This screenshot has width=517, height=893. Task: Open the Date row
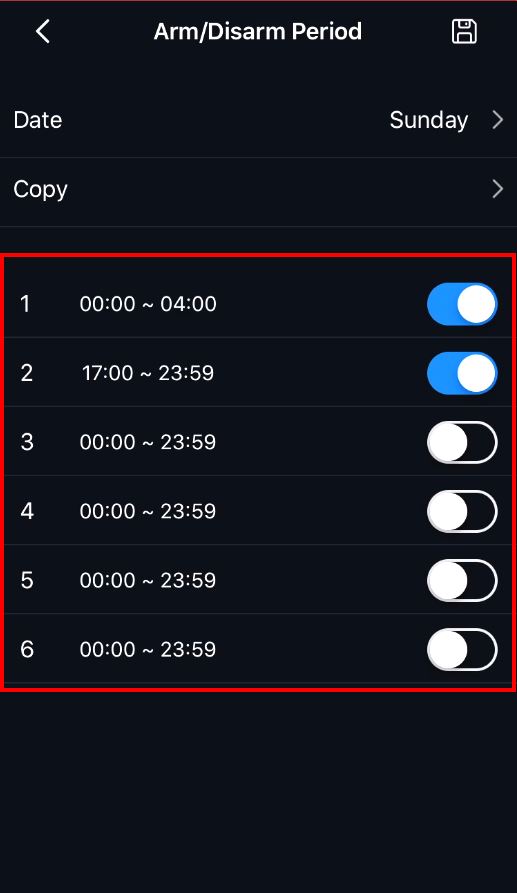click(258, 120)
